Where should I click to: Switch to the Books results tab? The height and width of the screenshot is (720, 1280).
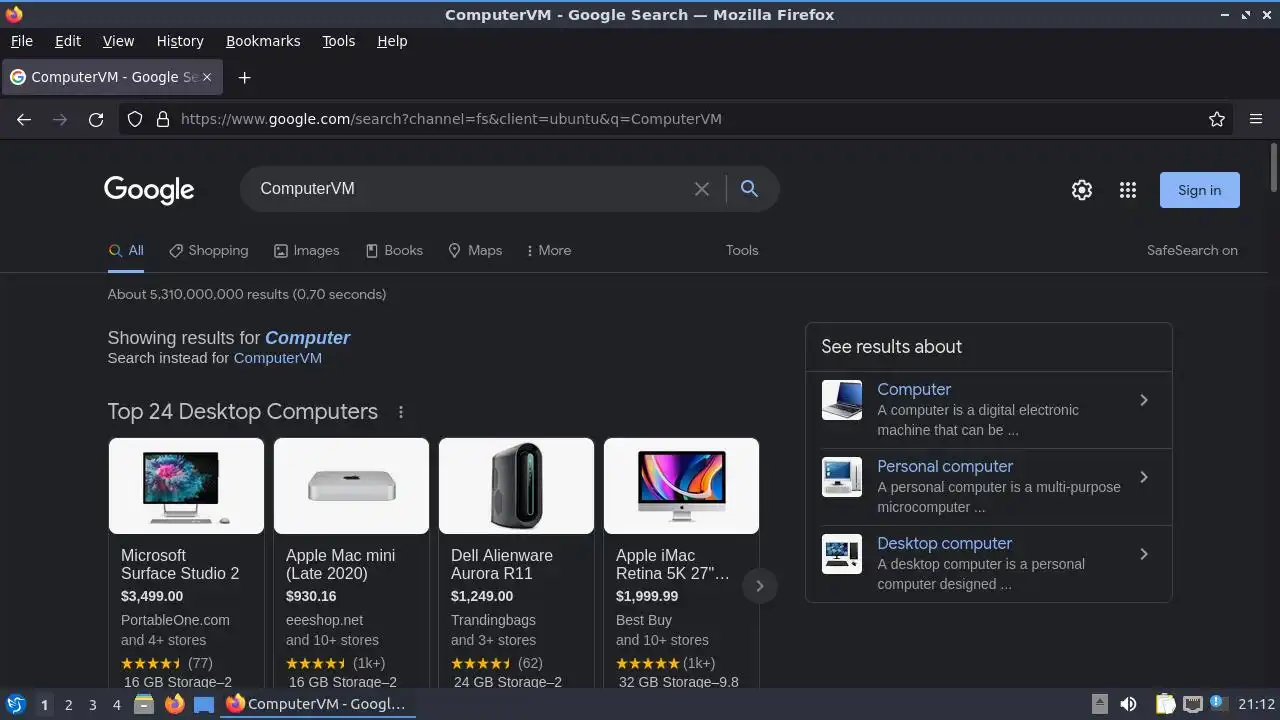tap(394, 251)
